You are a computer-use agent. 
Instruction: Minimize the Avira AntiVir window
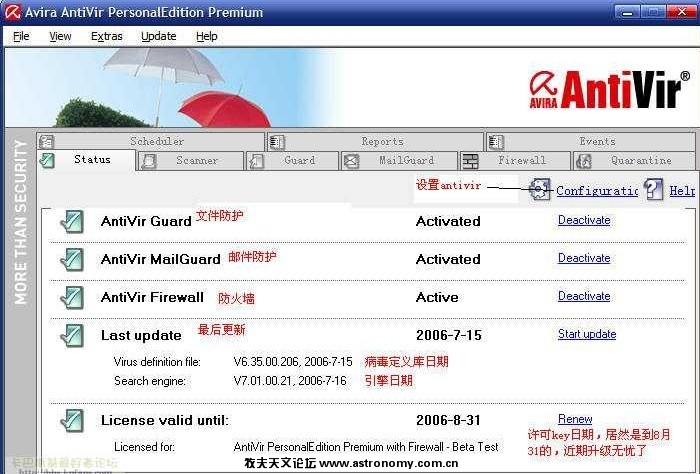[x=627, y=12]
